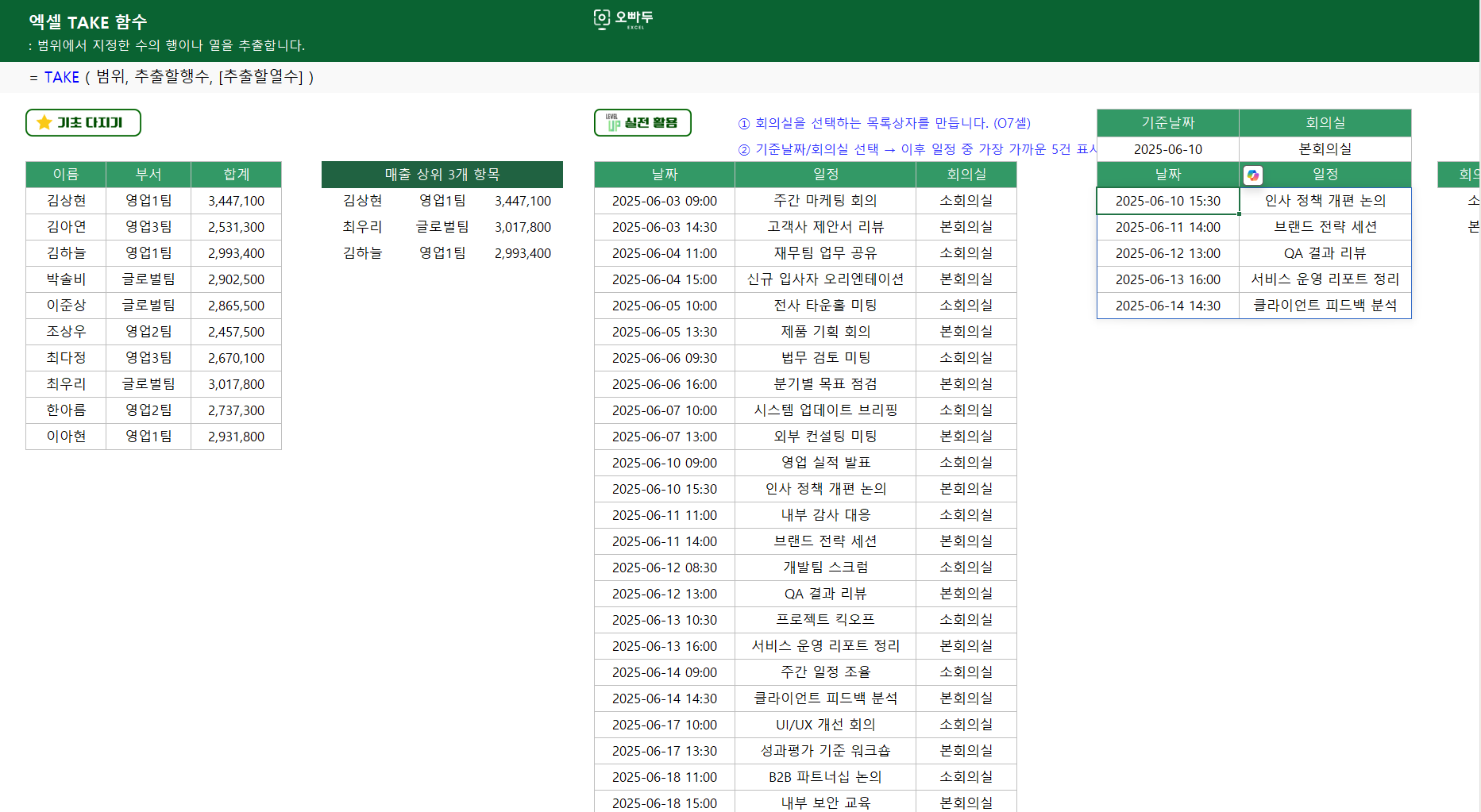Select the 시스템 업데이트 브리핑 cell

pos(825,410)
